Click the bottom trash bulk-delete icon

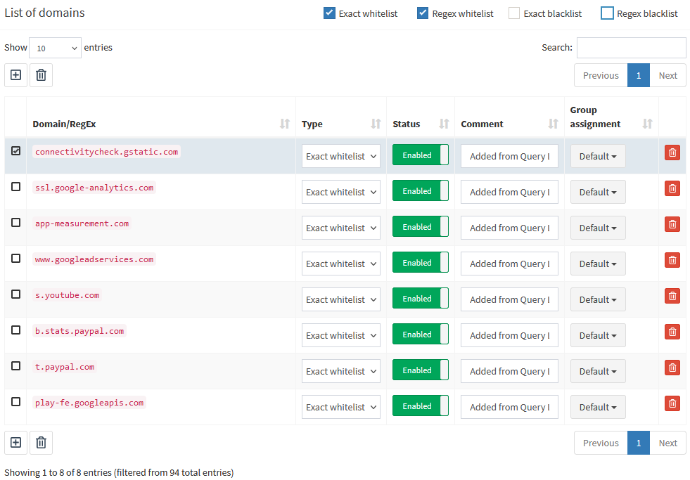pos(41,442)
